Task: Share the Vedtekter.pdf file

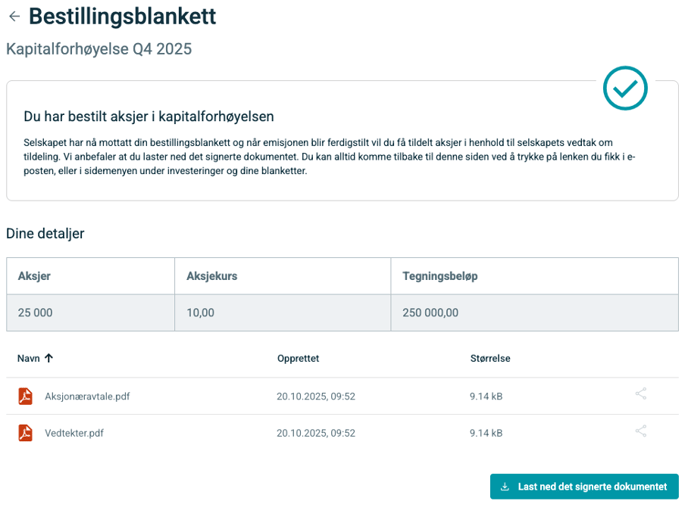Action: (x=641, y=432)
